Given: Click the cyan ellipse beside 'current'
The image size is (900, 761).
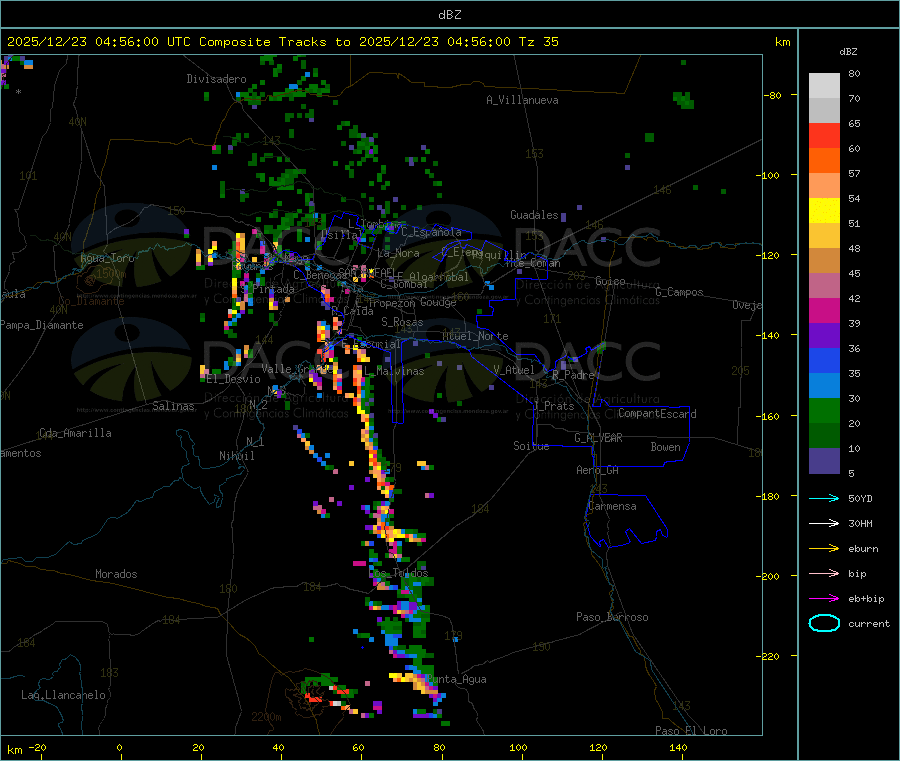Looking at the screenshot, I should pyautogui.click(x=824, y=623).
